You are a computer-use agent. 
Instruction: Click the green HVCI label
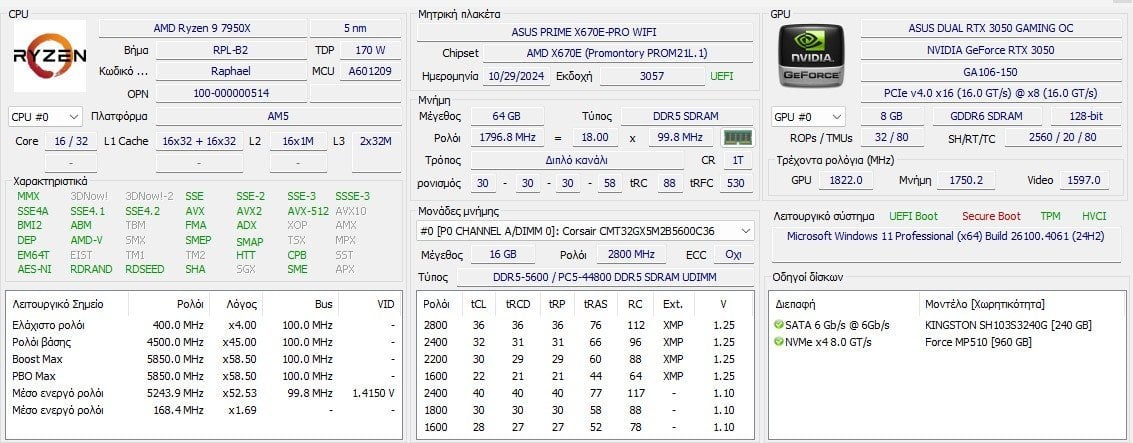(1094, 216)
